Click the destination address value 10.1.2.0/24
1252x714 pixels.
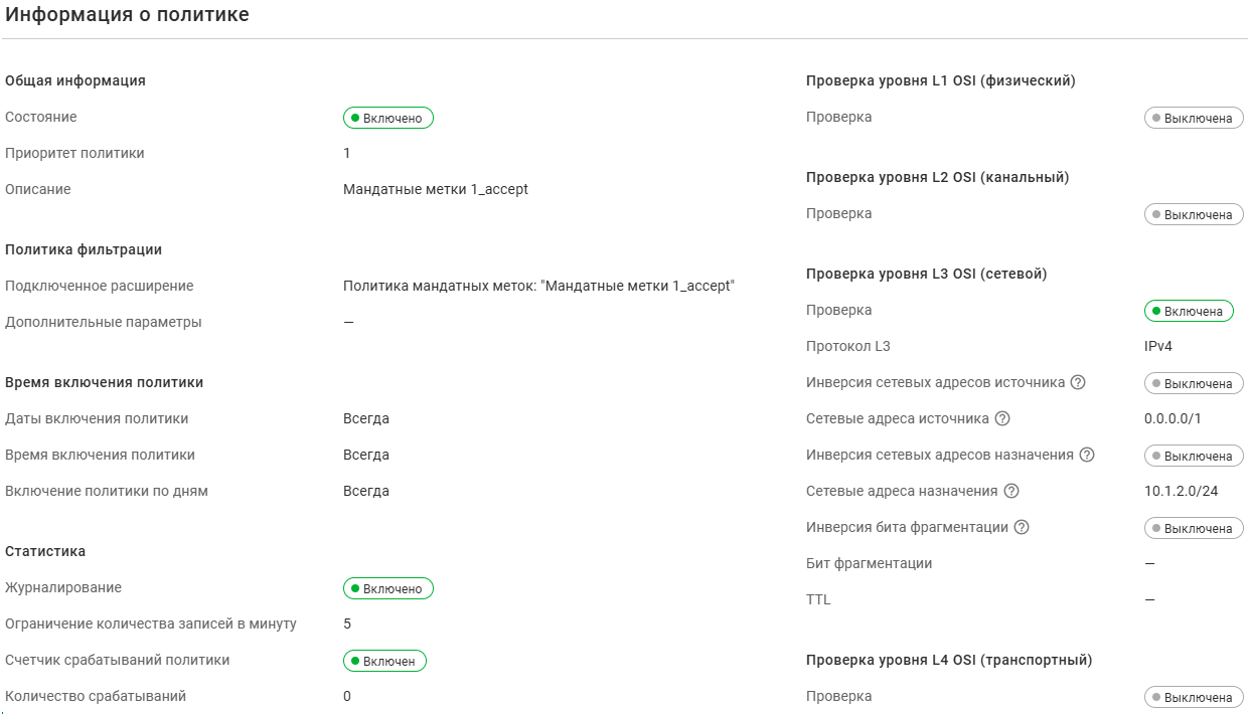click(x=1180, y=491)
